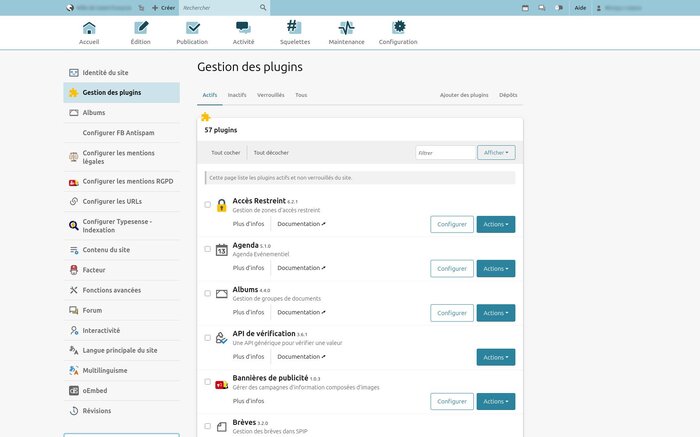Go to Accueil home icon

coord(89,28)
